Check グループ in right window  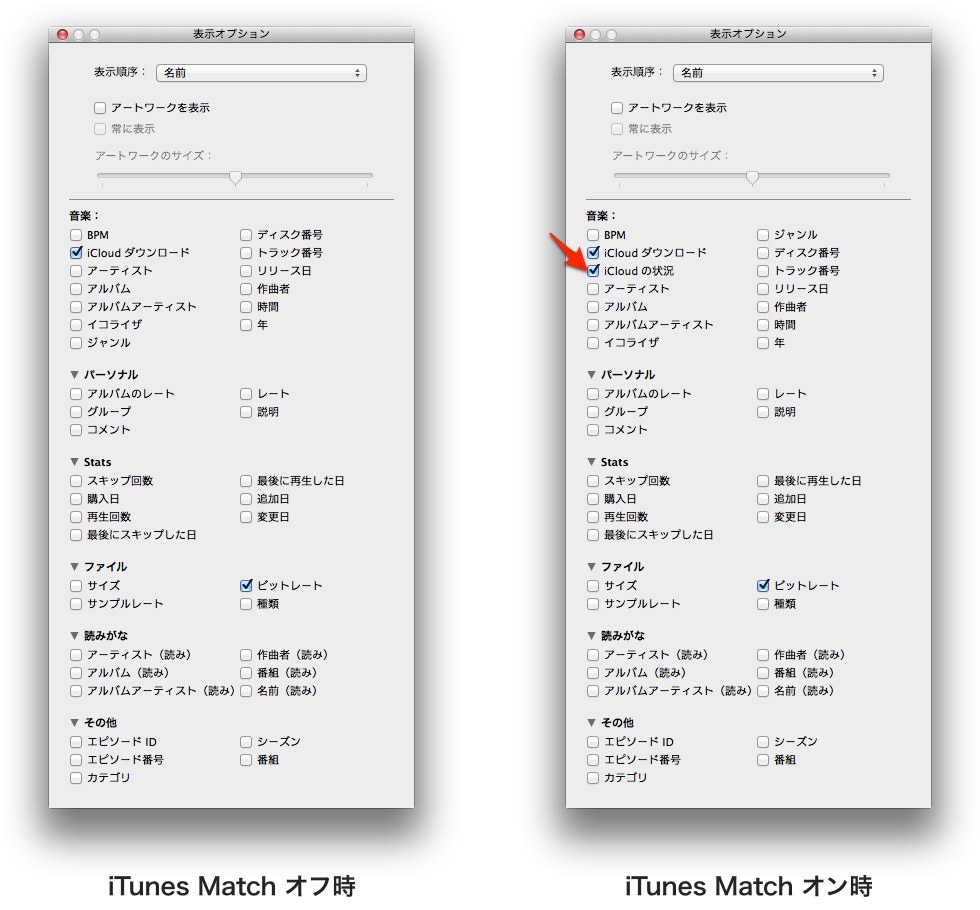(593, 412)
